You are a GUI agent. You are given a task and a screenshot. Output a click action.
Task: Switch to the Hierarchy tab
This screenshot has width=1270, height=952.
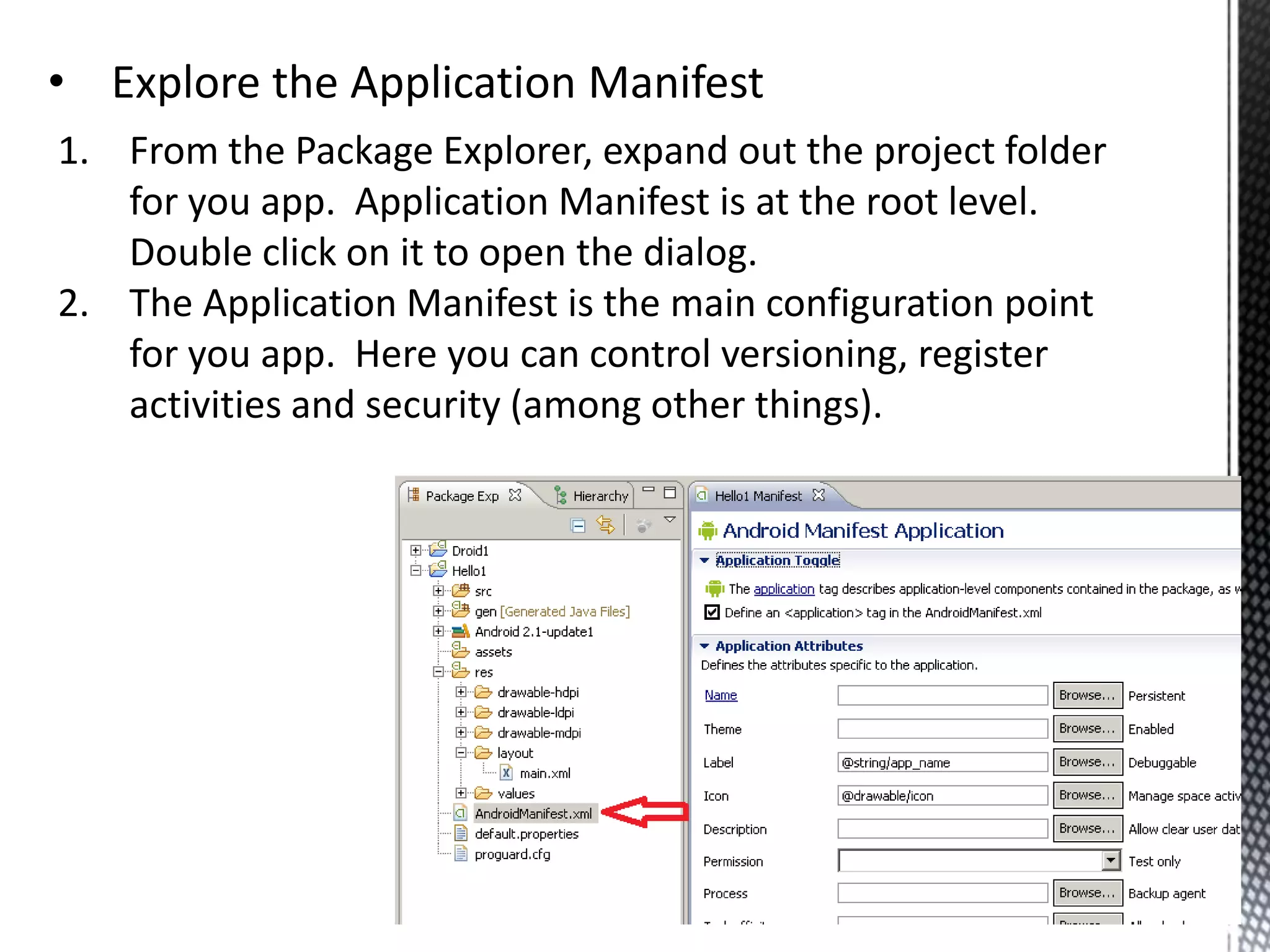point(592,496)
